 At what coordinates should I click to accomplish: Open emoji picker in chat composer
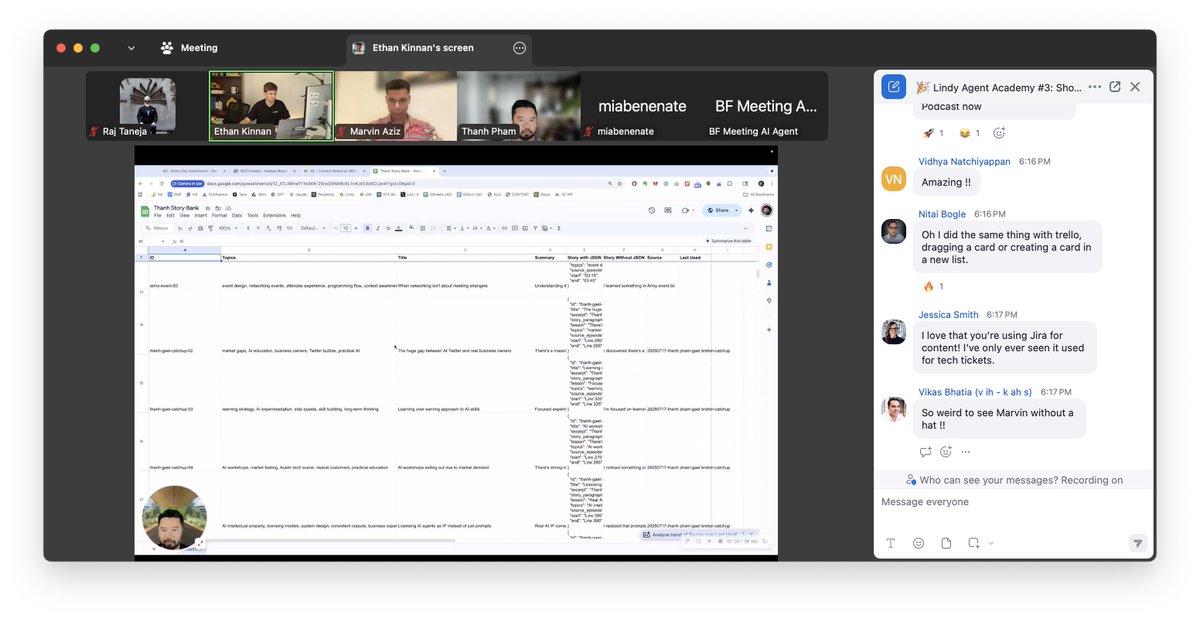coord(918,543)
